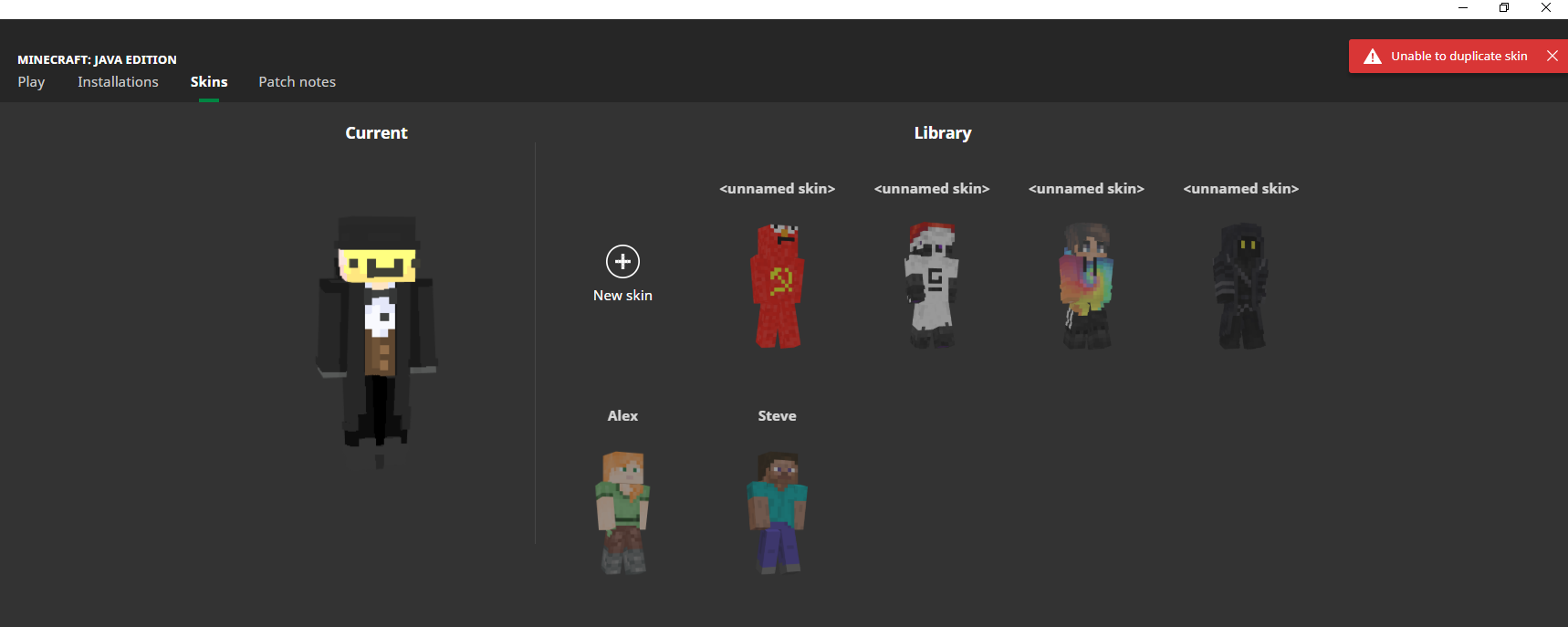Click the plus icon for New skin
The height and width of the screenshot is (627, 1568).
pos(622,262)
